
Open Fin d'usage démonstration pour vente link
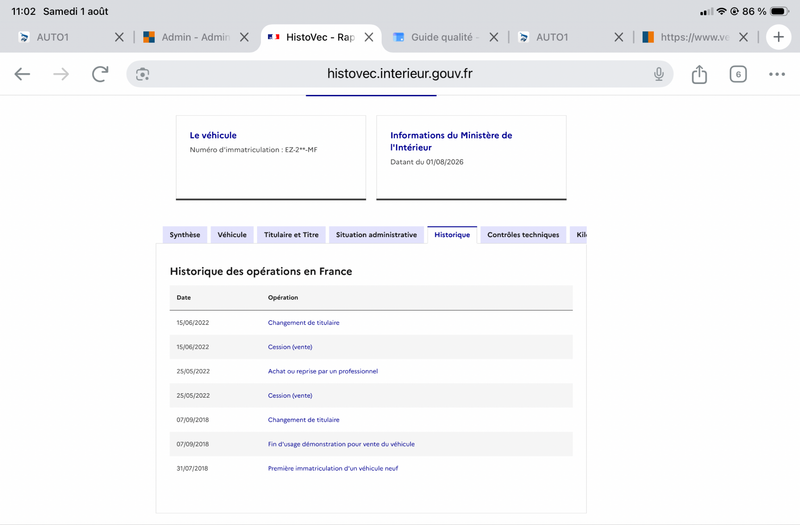point(341,444)
